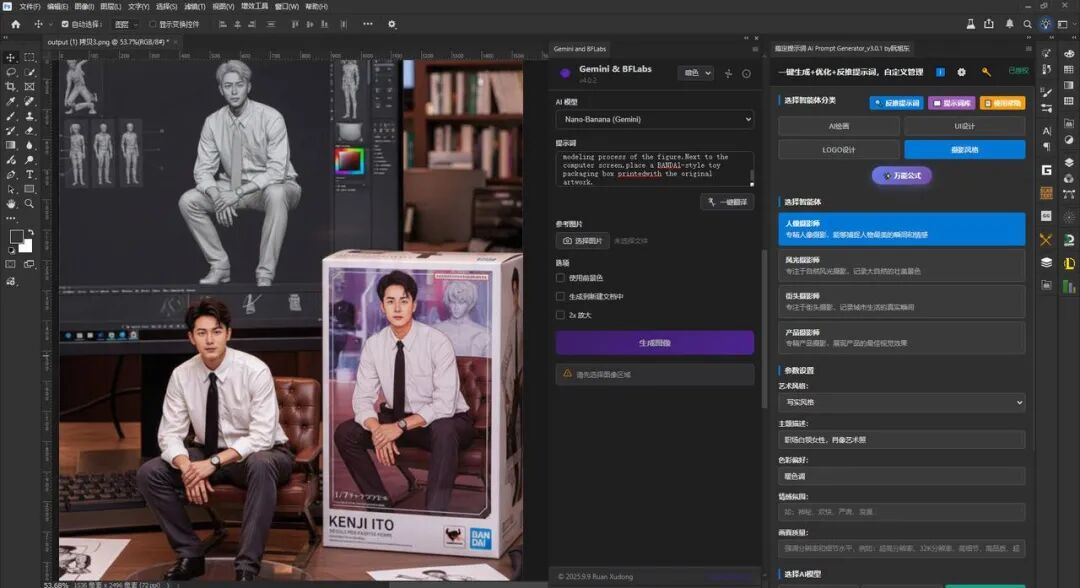Select the Eraser tool
Screen dimensions: 1080x588
point(30,131)
